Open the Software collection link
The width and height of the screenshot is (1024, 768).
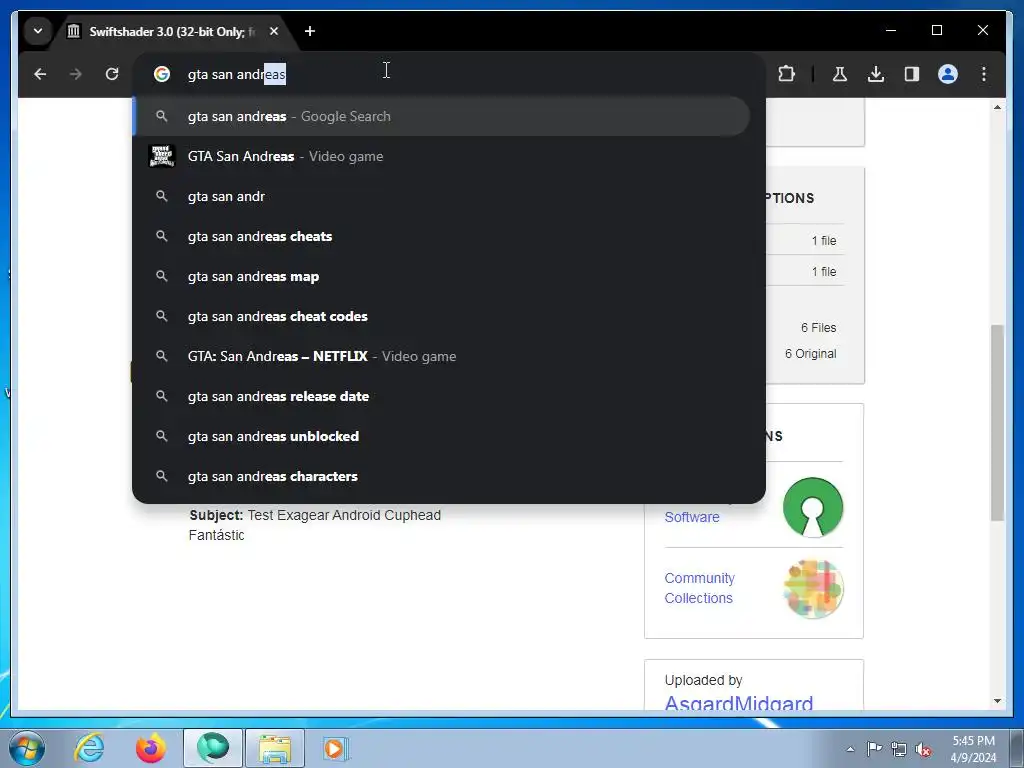pyautogui.click(x=692, y=517)
